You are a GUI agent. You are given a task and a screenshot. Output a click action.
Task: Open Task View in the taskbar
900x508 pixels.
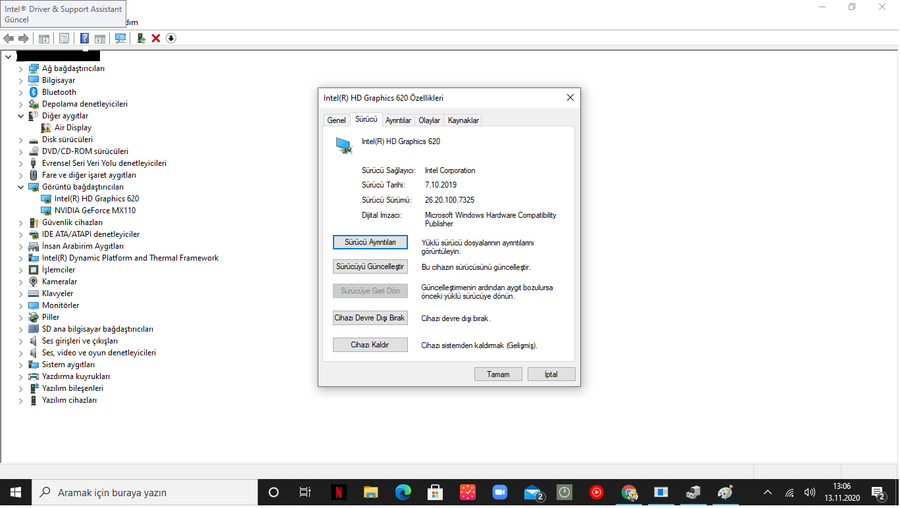point(305,493)
